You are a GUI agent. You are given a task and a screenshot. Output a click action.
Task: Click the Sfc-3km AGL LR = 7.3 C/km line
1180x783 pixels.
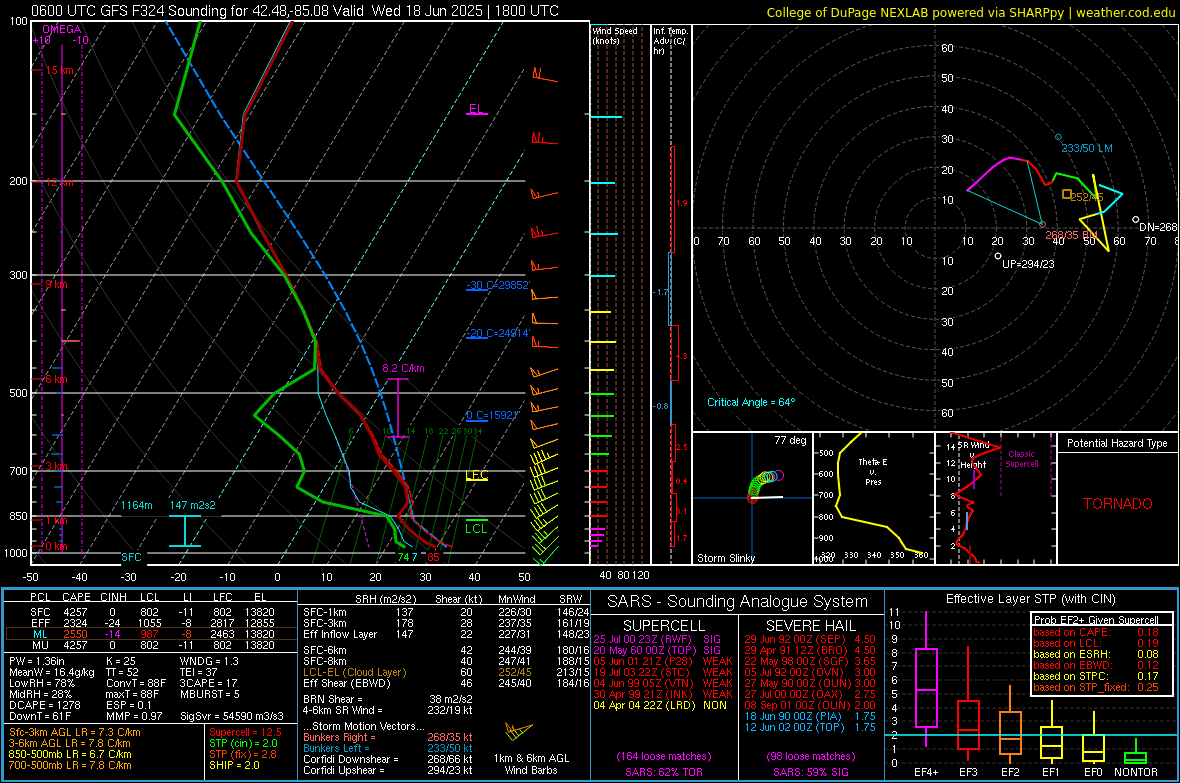[x=75, y=732]
